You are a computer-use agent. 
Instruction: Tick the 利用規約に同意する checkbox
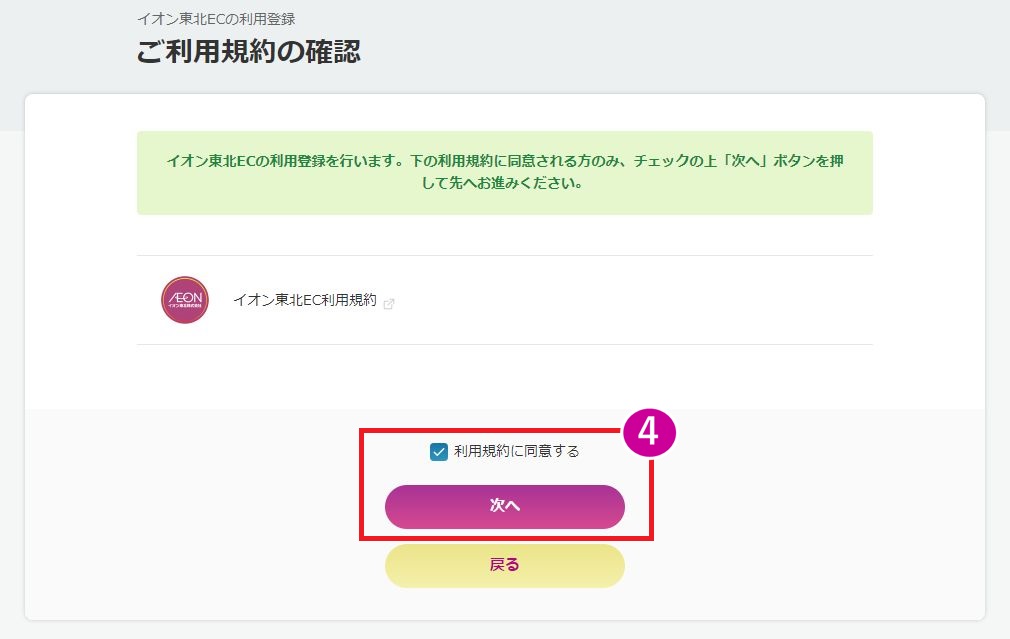[439, 452]
